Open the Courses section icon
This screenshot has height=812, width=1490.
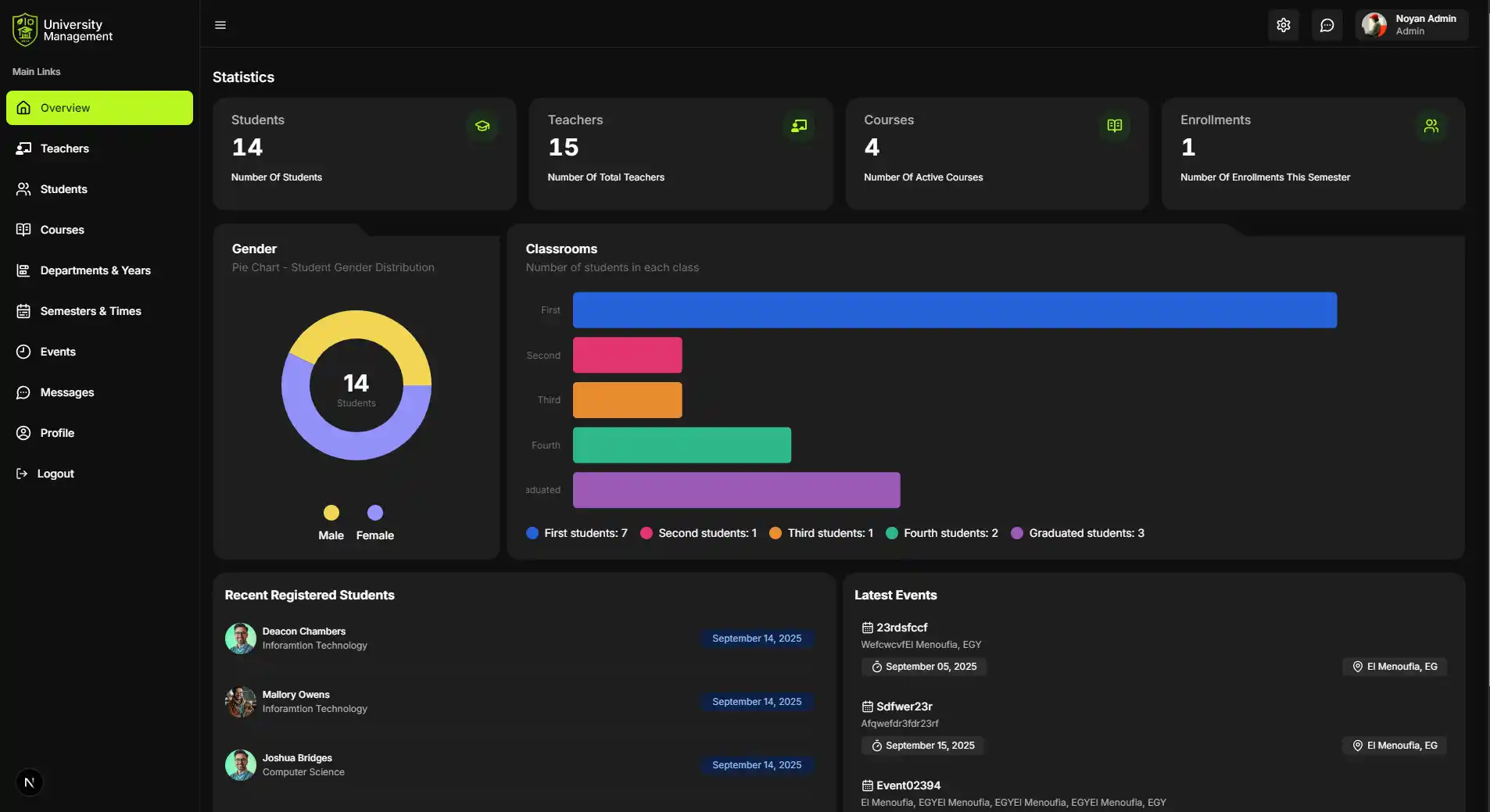pos(23,229)
